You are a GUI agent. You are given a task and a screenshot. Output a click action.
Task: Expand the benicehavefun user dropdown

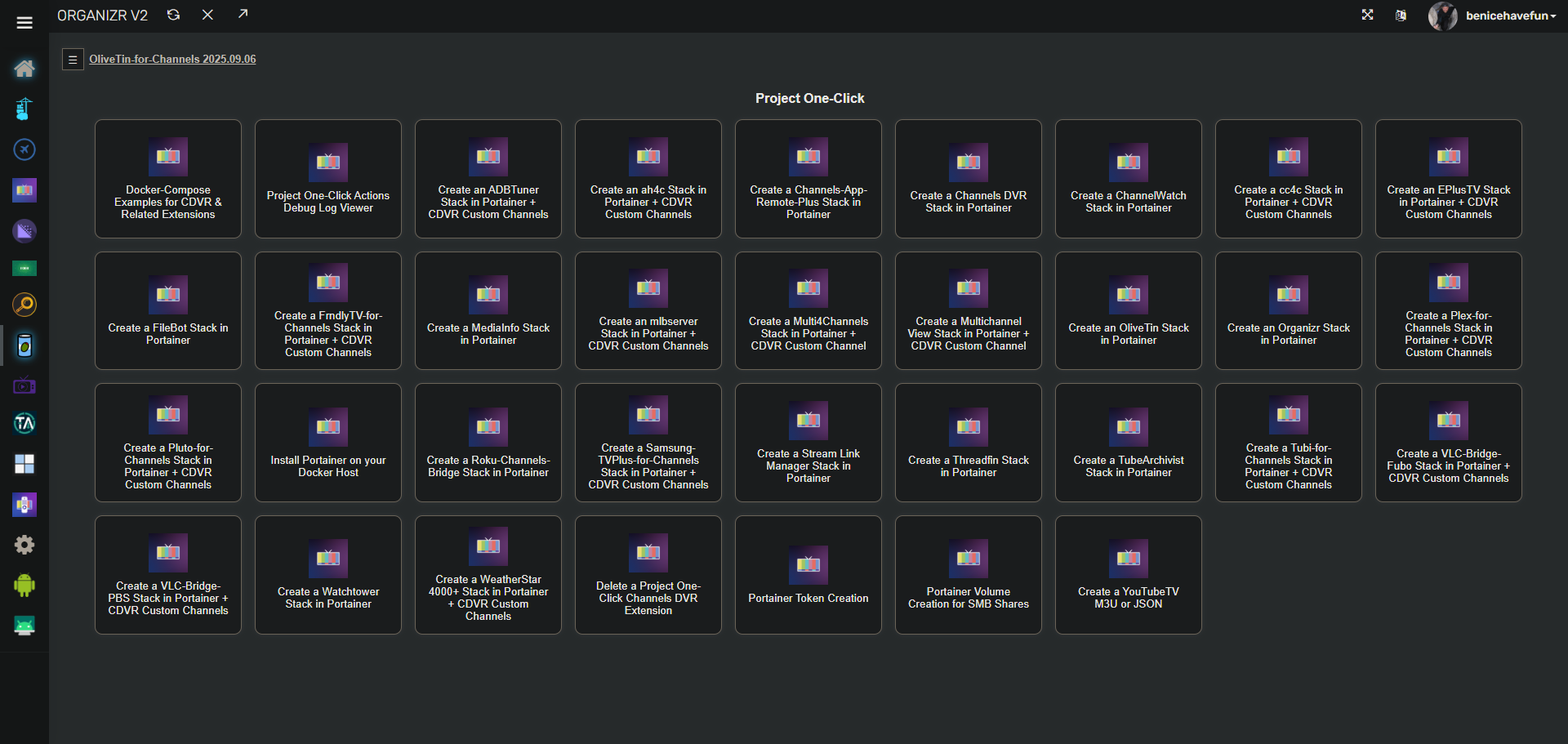point(1510,16)
